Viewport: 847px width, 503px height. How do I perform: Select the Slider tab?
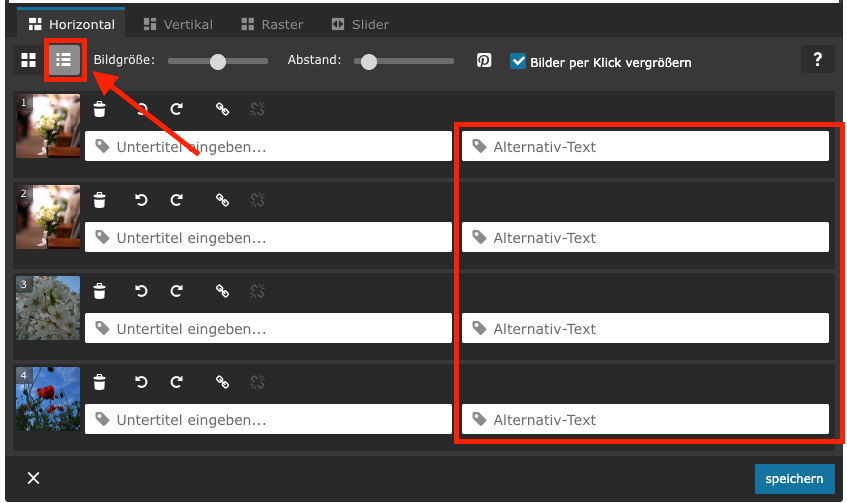(360, 24)
